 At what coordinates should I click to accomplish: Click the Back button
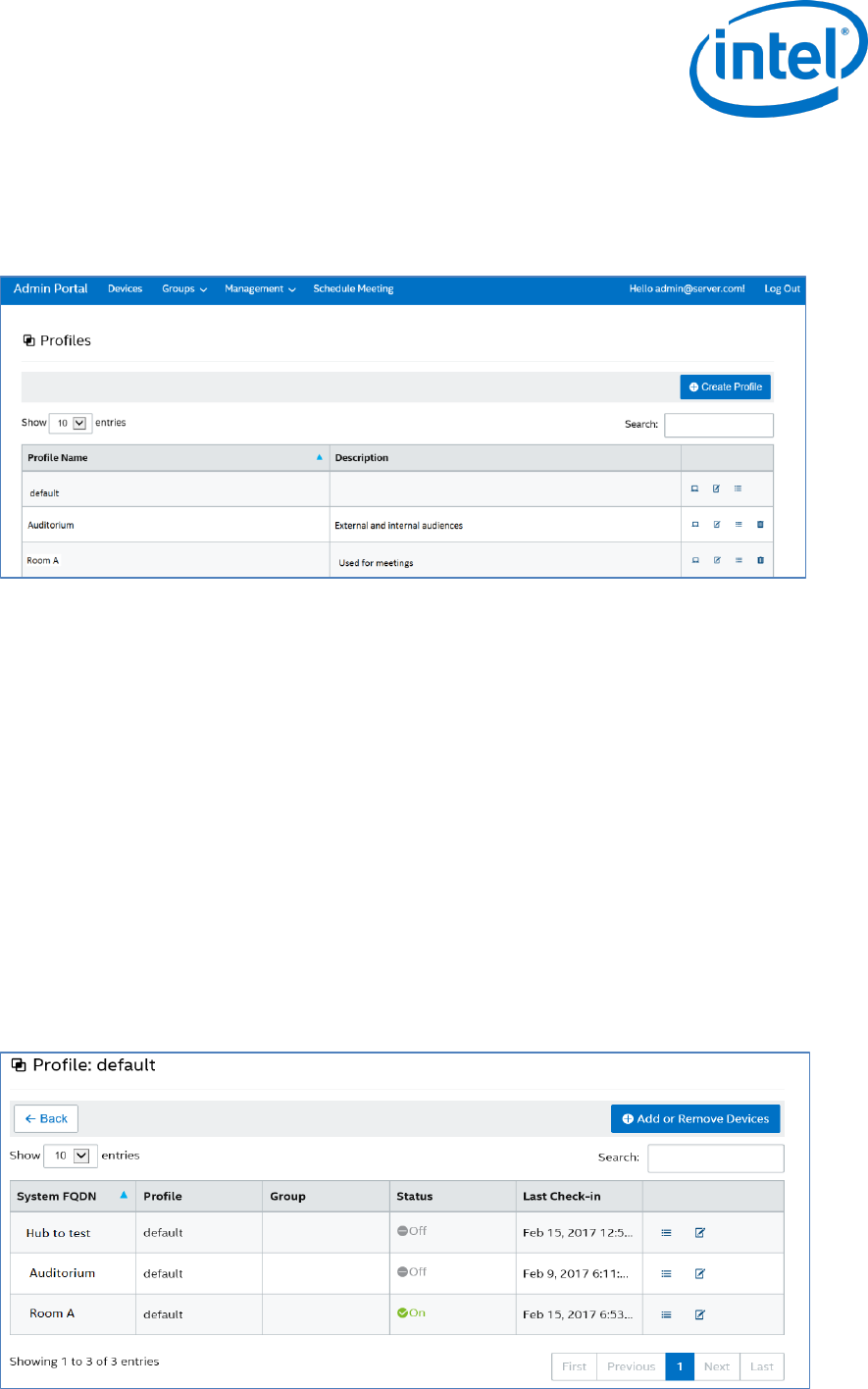point(46,1118)
